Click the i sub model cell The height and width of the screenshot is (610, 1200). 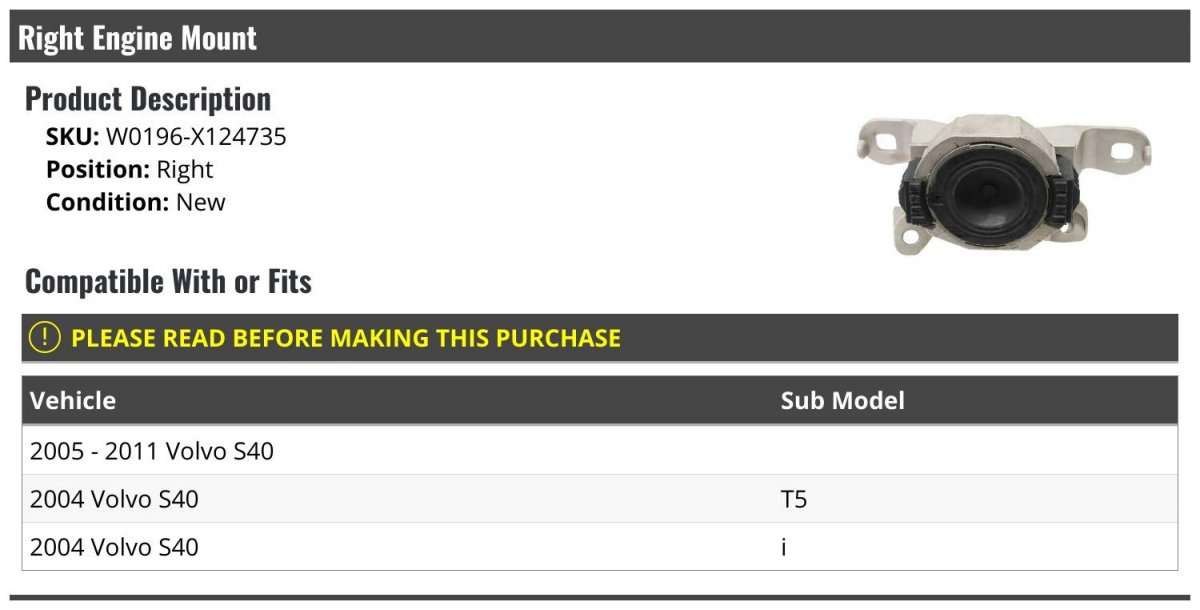(x=784, y=547)
